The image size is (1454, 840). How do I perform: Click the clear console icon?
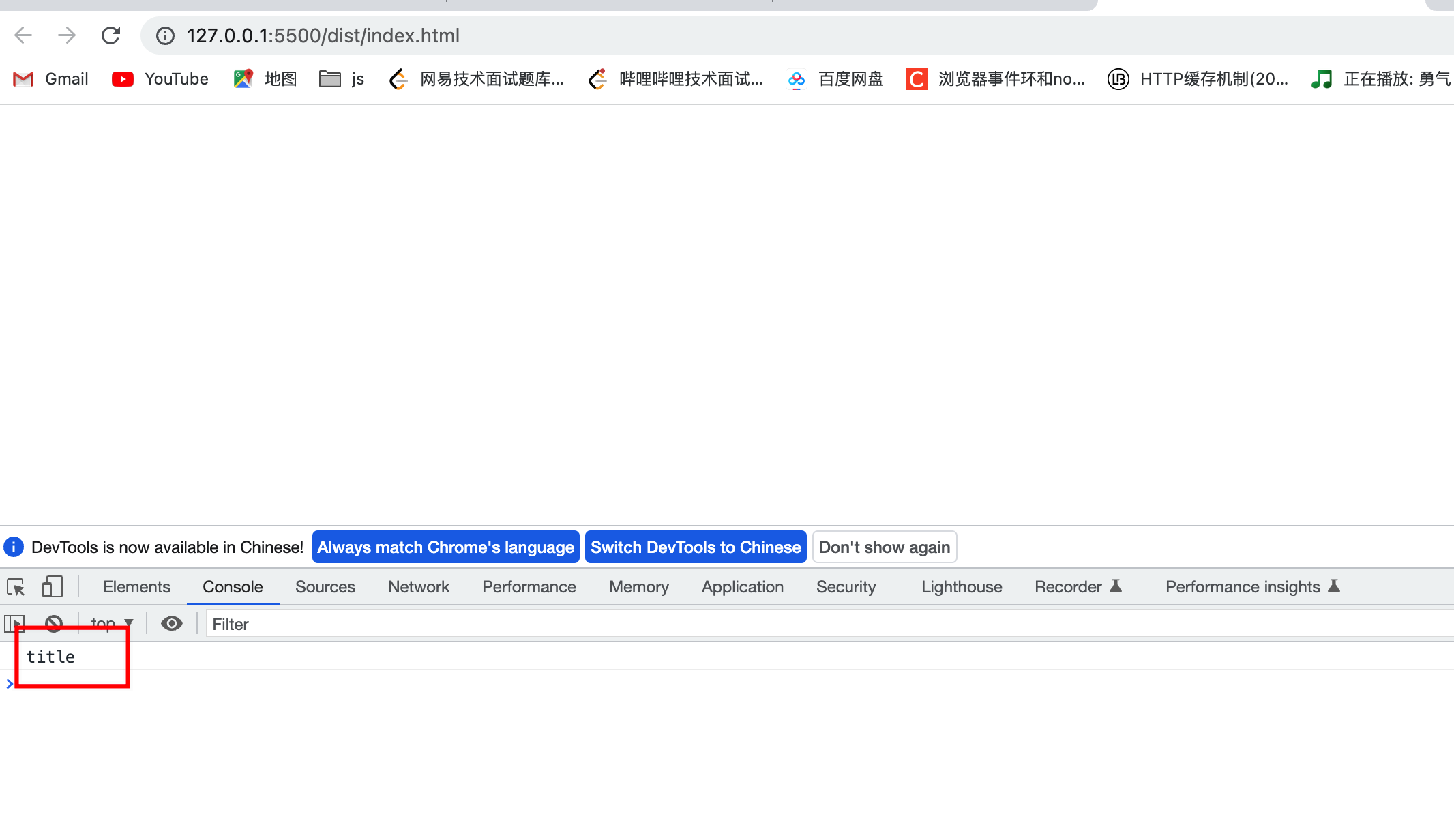click(54, 623)
